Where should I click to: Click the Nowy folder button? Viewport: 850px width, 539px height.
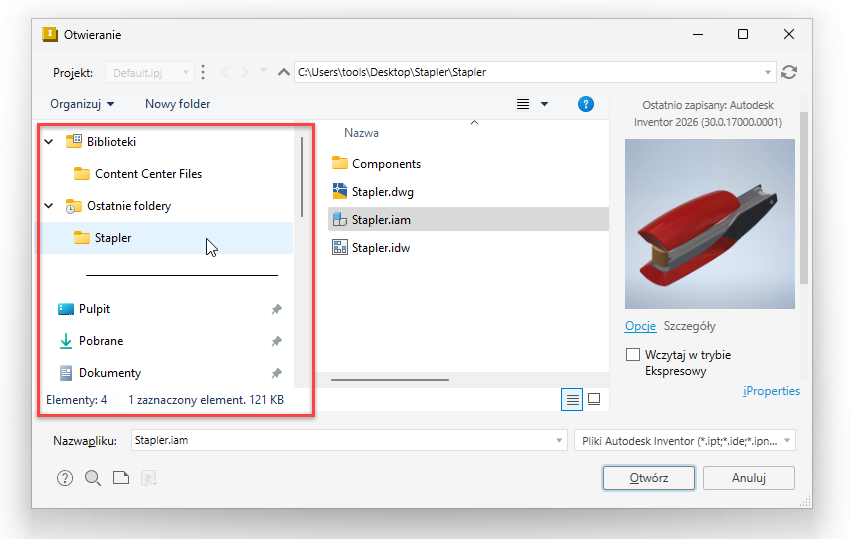pyautogui.click(x=177, y=104)
